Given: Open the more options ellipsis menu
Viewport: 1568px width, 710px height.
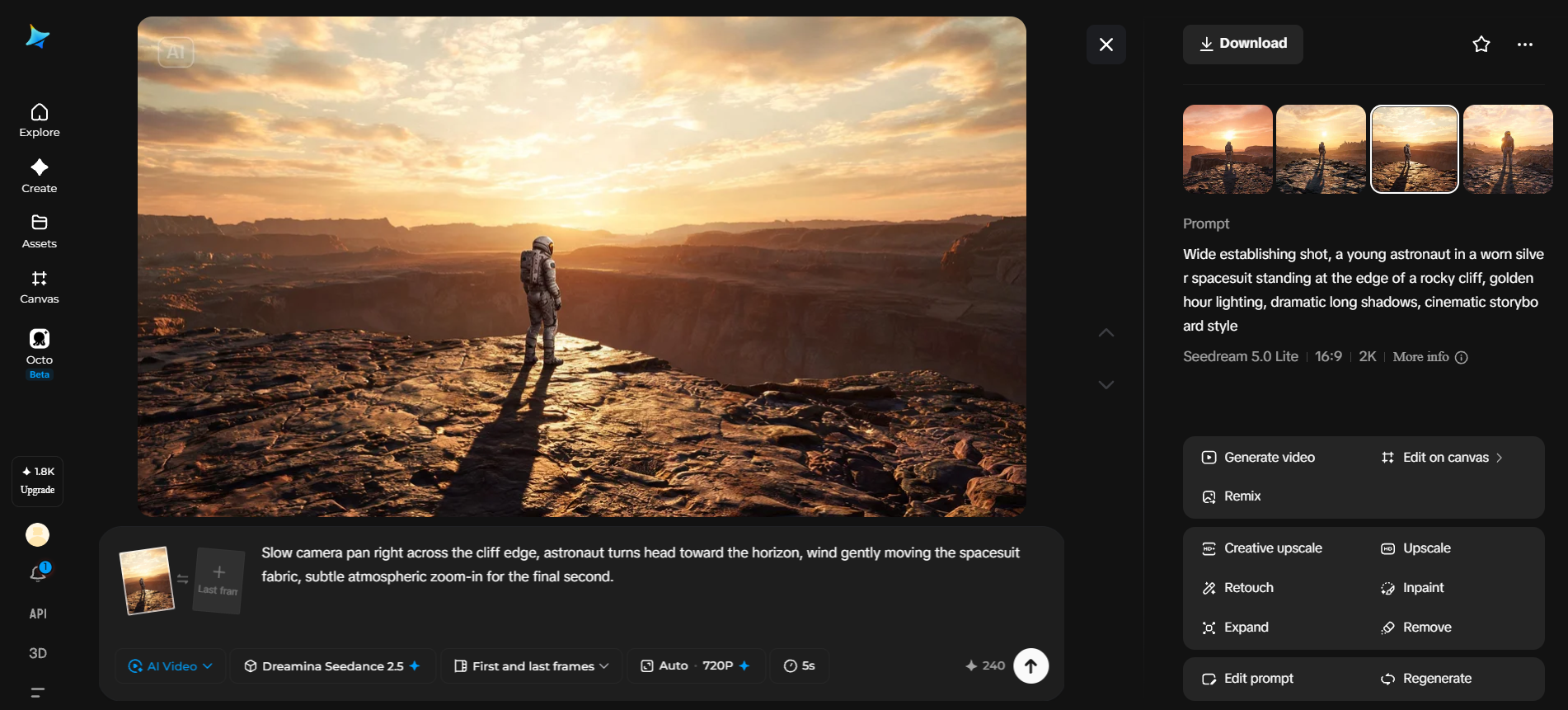Looking at the screenshot, I should [1525, 45].
